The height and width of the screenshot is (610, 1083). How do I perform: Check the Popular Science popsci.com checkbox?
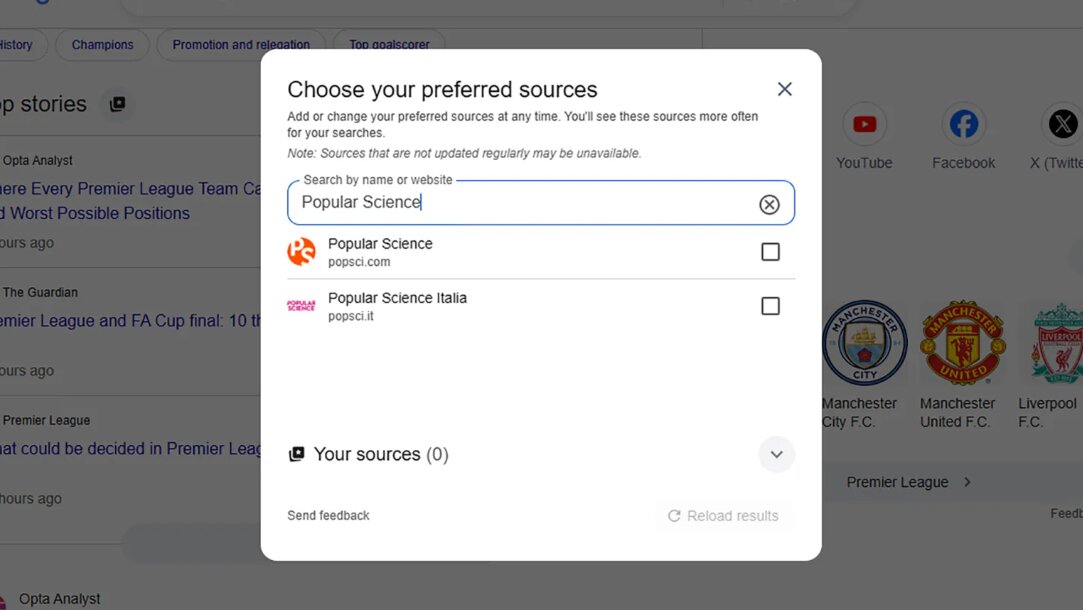tap(770, 251)
